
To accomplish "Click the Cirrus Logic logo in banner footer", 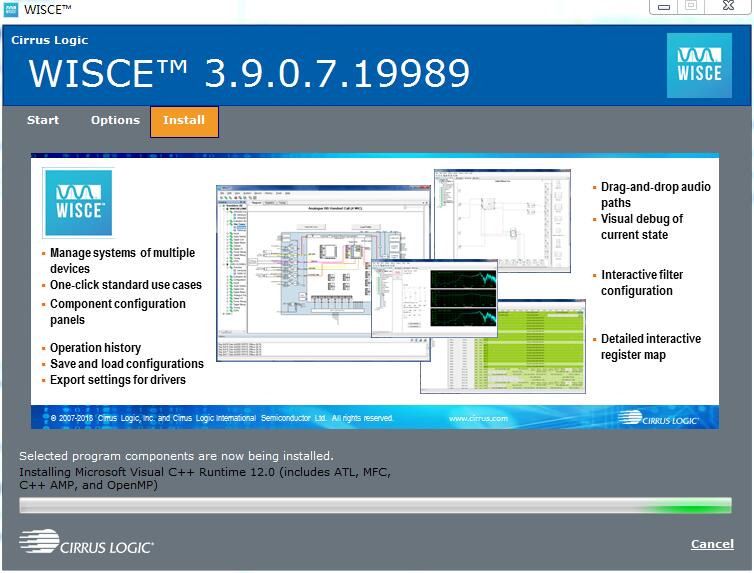I will coord(657,418).
